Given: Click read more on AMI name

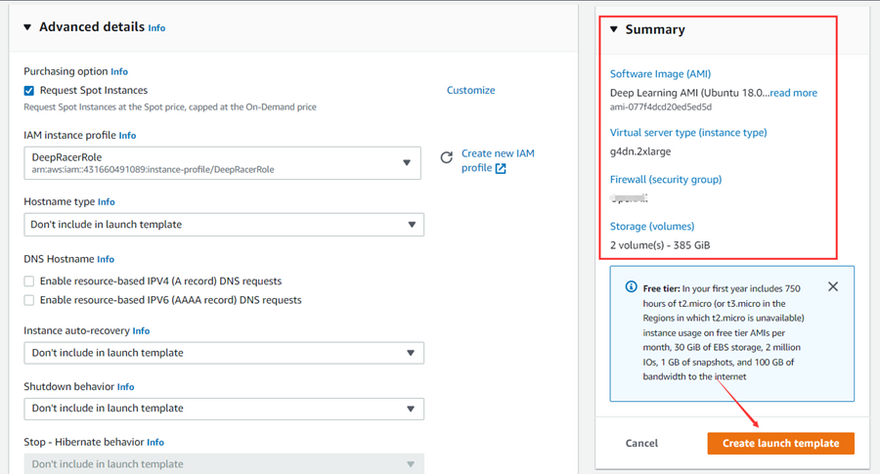Looking at the screenshot, I should tap(793, 93).
